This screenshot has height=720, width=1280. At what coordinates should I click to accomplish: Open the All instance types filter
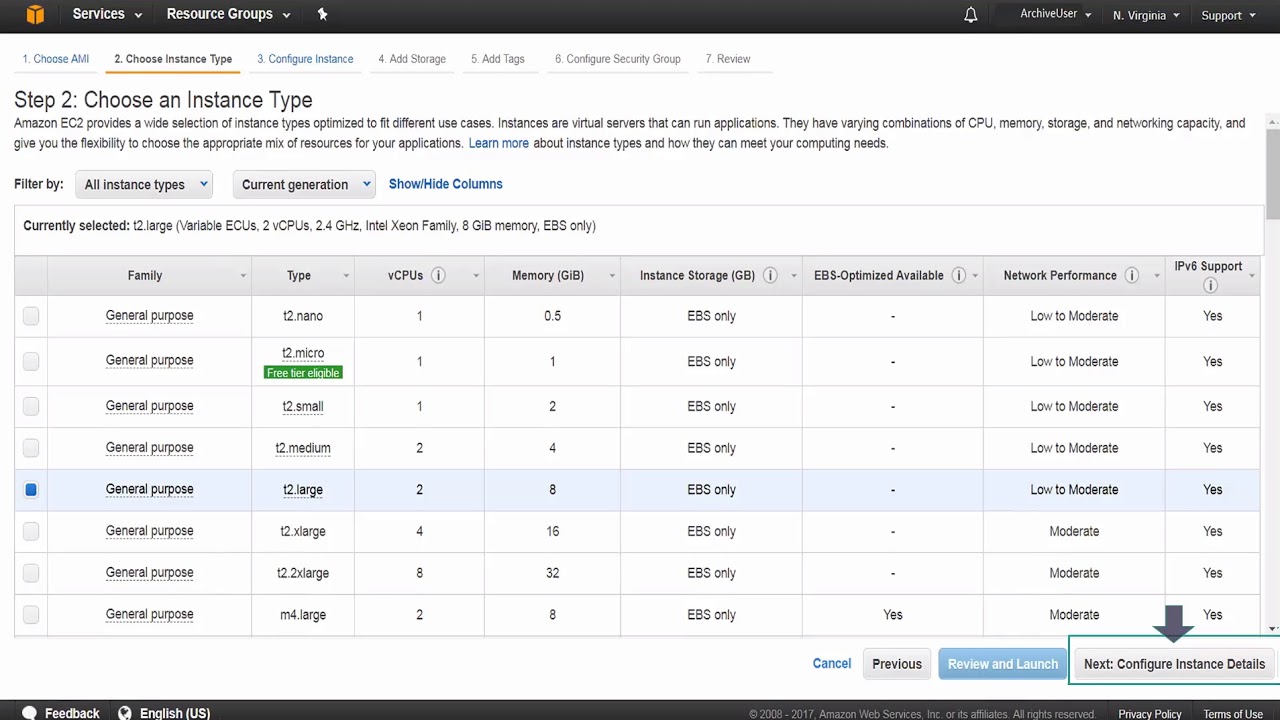coord(144,184)
